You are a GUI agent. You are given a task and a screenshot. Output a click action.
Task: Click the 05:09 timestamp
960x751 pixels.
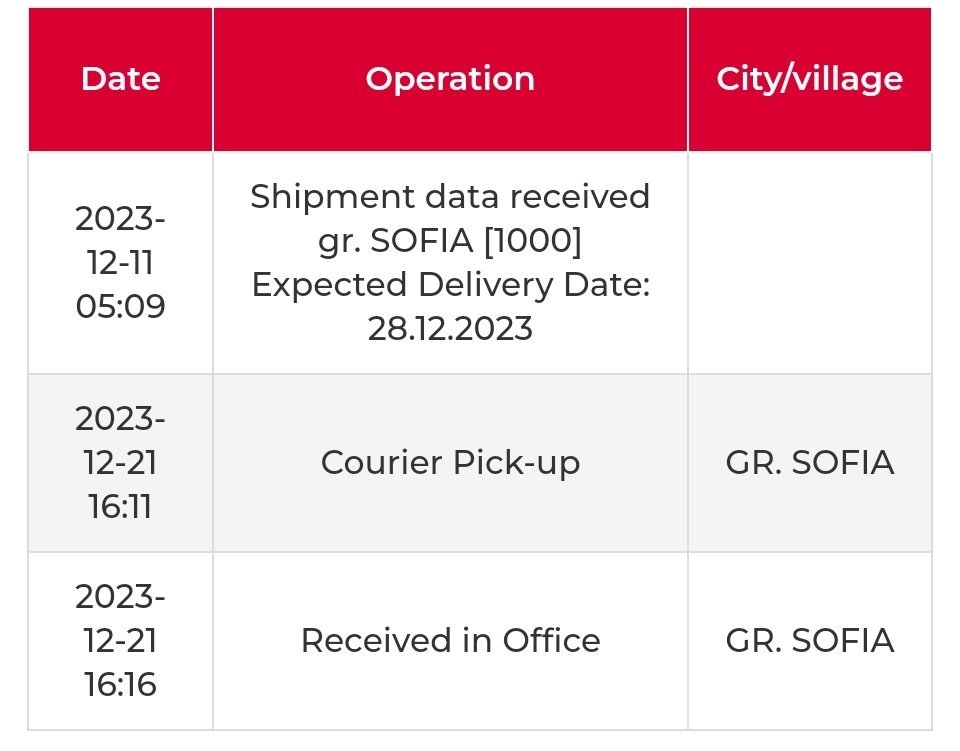coord(120,306)
